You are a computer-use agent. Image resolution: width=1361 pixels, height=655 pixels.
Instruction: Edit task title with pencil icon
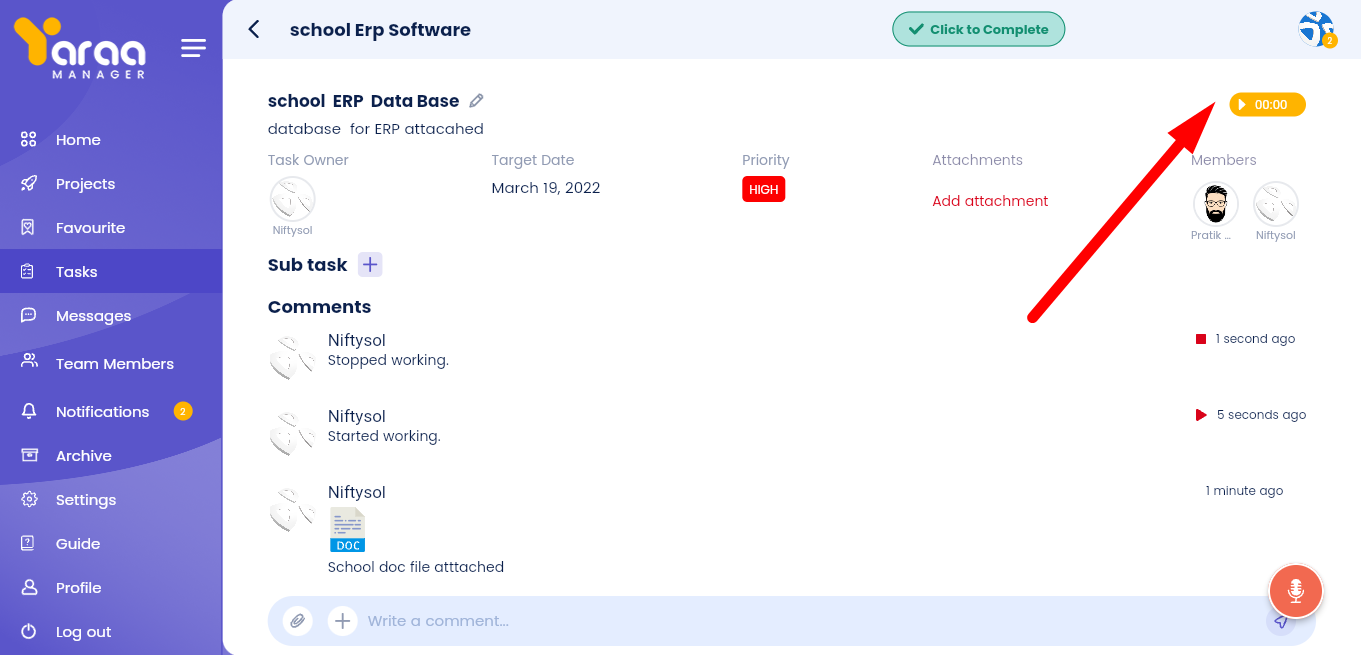tap(477, 100)
